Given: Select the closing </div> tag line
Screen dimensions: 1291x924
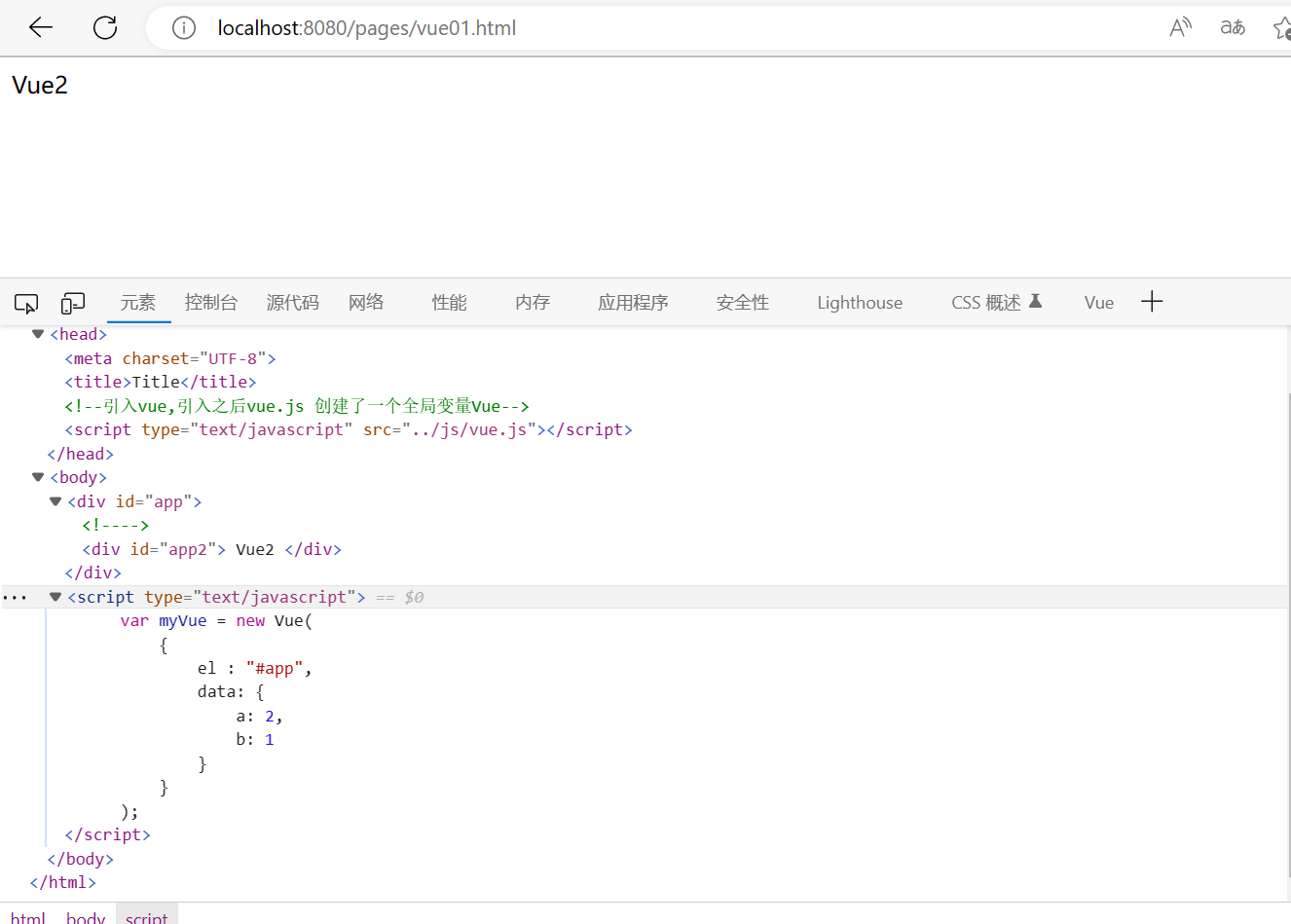Looking at the screenshot, I should click(x=93, y=573).
